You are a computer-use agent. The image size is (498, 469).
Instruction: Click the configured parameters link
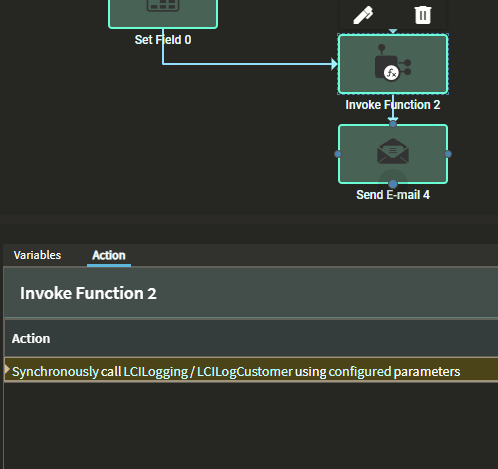(394, 371)
